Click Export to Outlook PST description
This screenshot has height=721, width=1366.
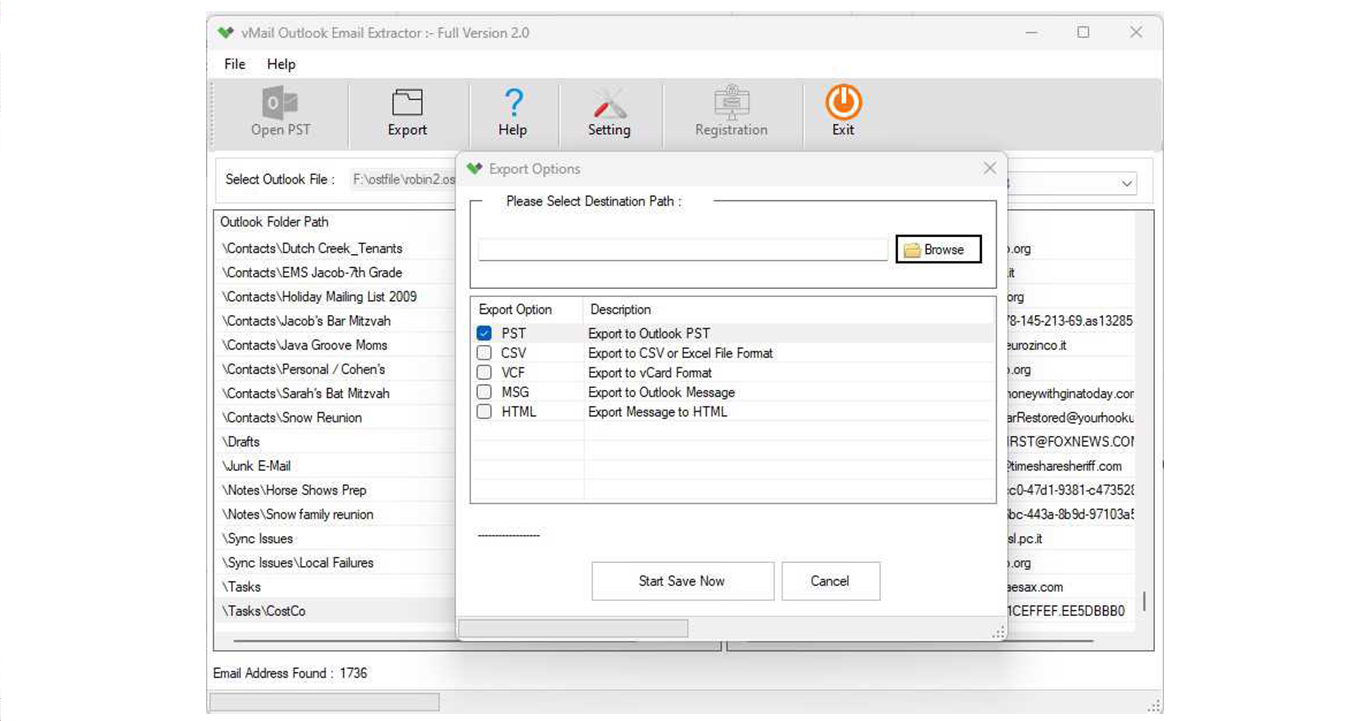[649, 333]
